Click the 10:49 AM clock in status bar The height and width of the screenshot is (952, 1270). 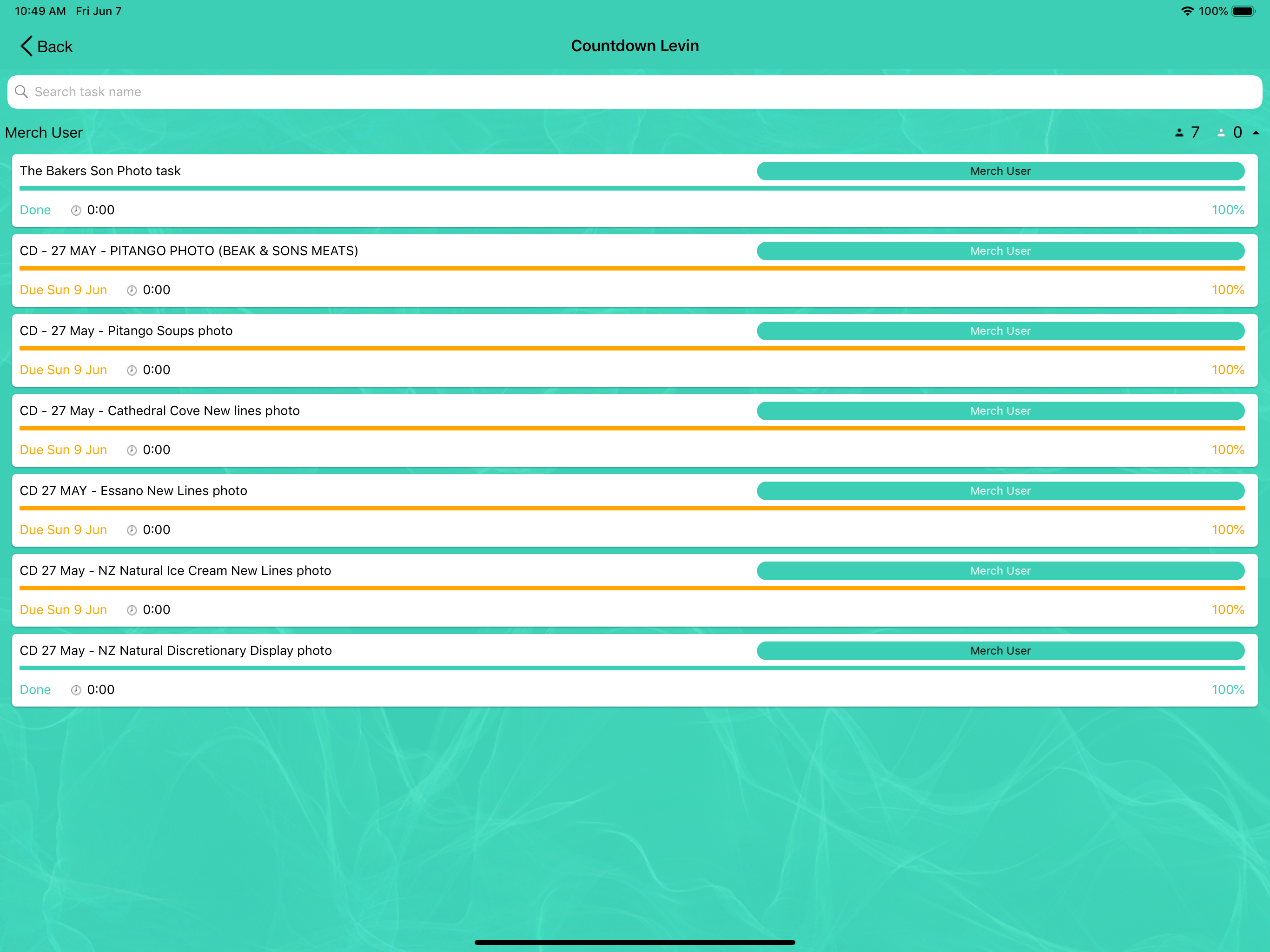(x=40, y=11)
